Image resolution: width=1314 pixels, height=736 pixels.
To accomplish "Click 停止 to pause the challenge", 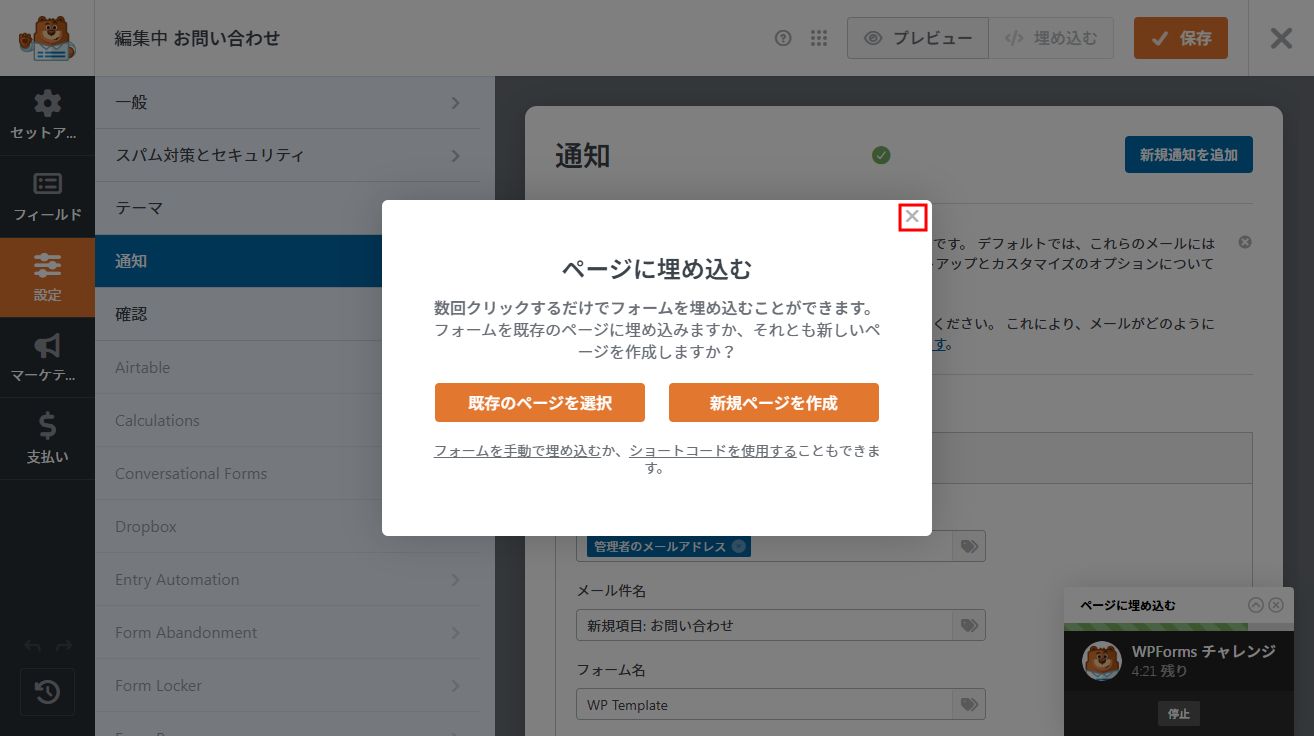I will (x=1179, y=714).
